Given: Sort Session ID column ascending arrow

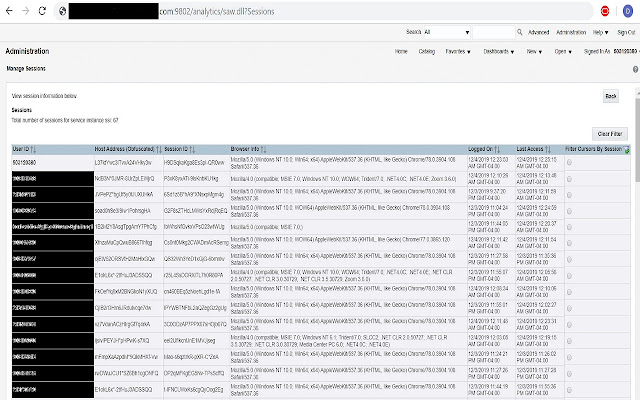Looking at the screenshot, I should 191,149.
